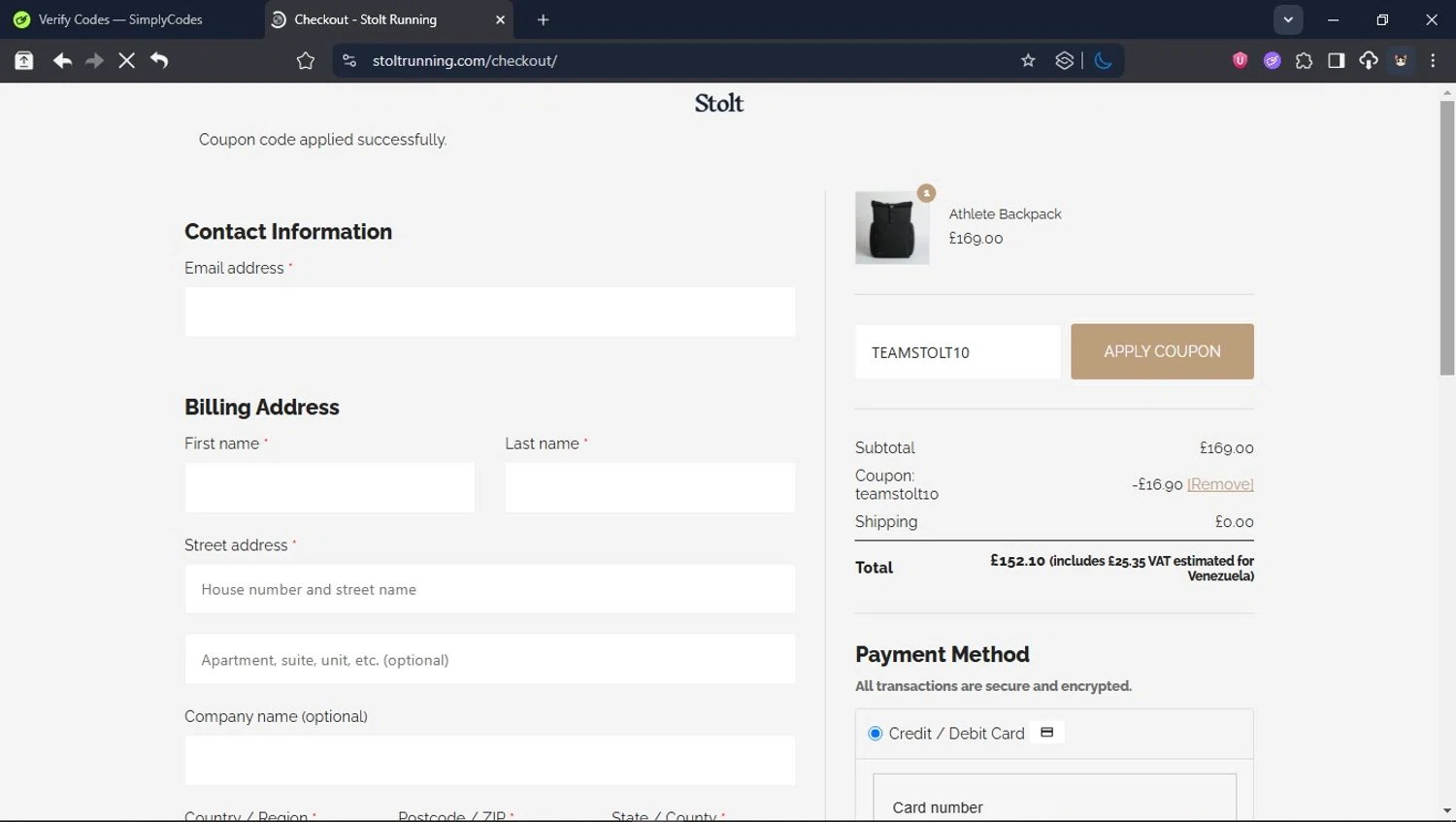Screen dimensions: 1456x822
Task: Click the page vertical scrollbar thumb
Action: pos(1447,238)
